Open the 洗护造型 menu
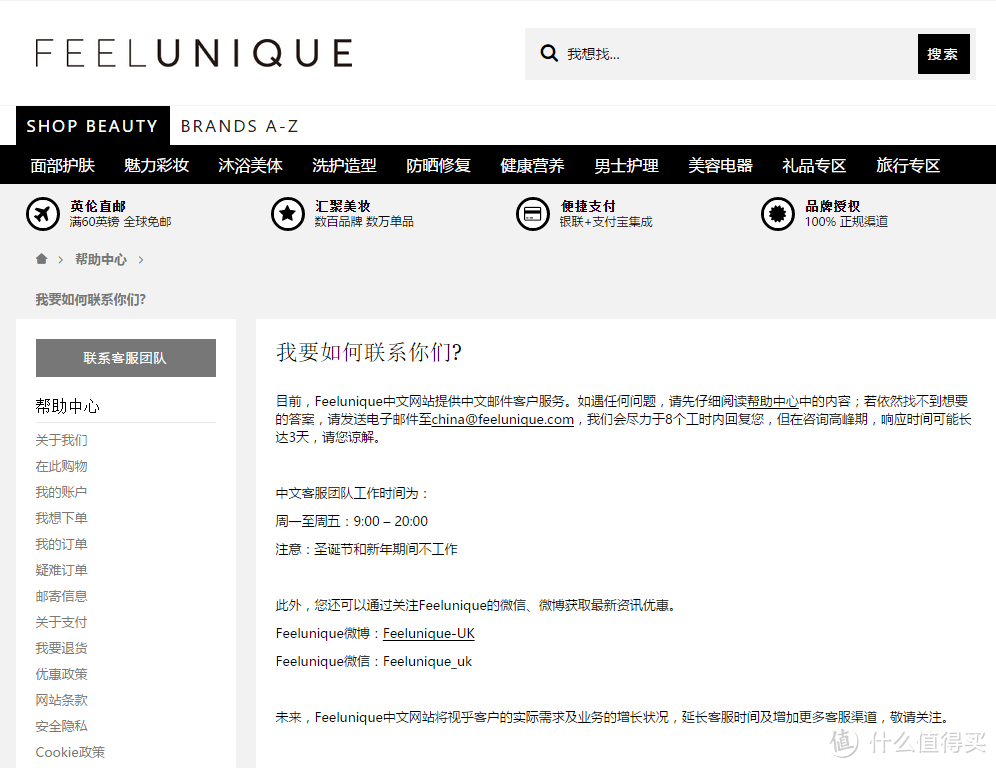The height and width of the screenshot is (768, 996). click(344, 165)
